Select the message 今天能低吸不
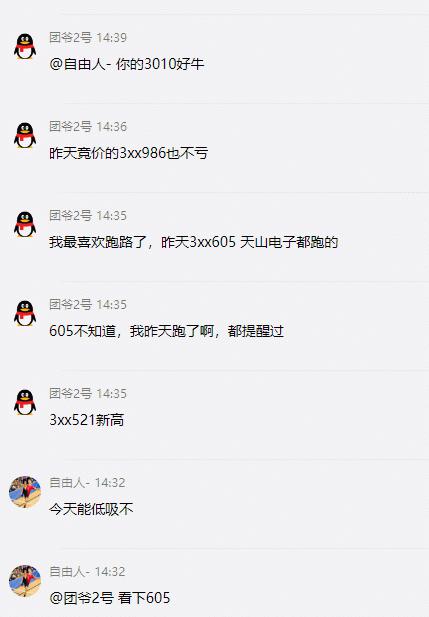The image size is (429, 617). (x=91, y=509)
